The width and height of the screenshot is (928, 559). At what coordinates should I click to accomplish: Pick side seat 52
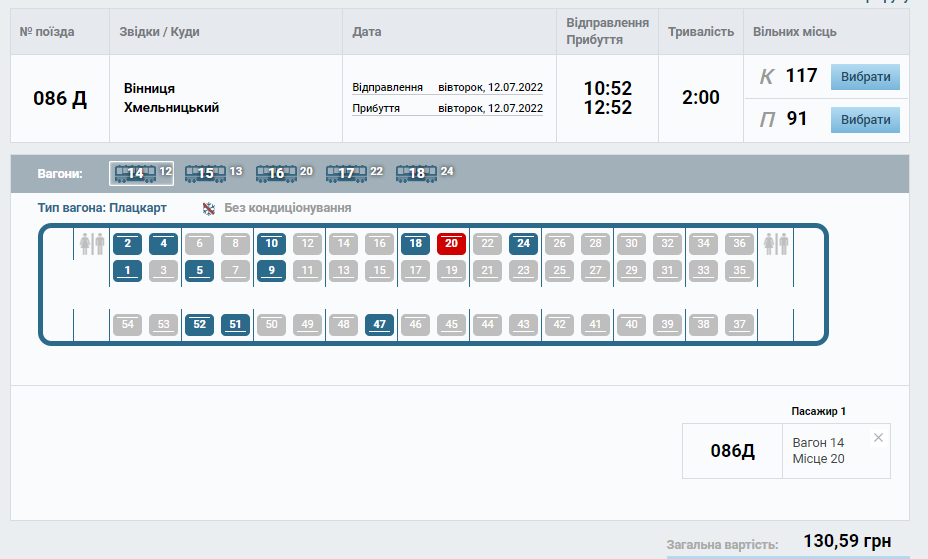(199, 324)
